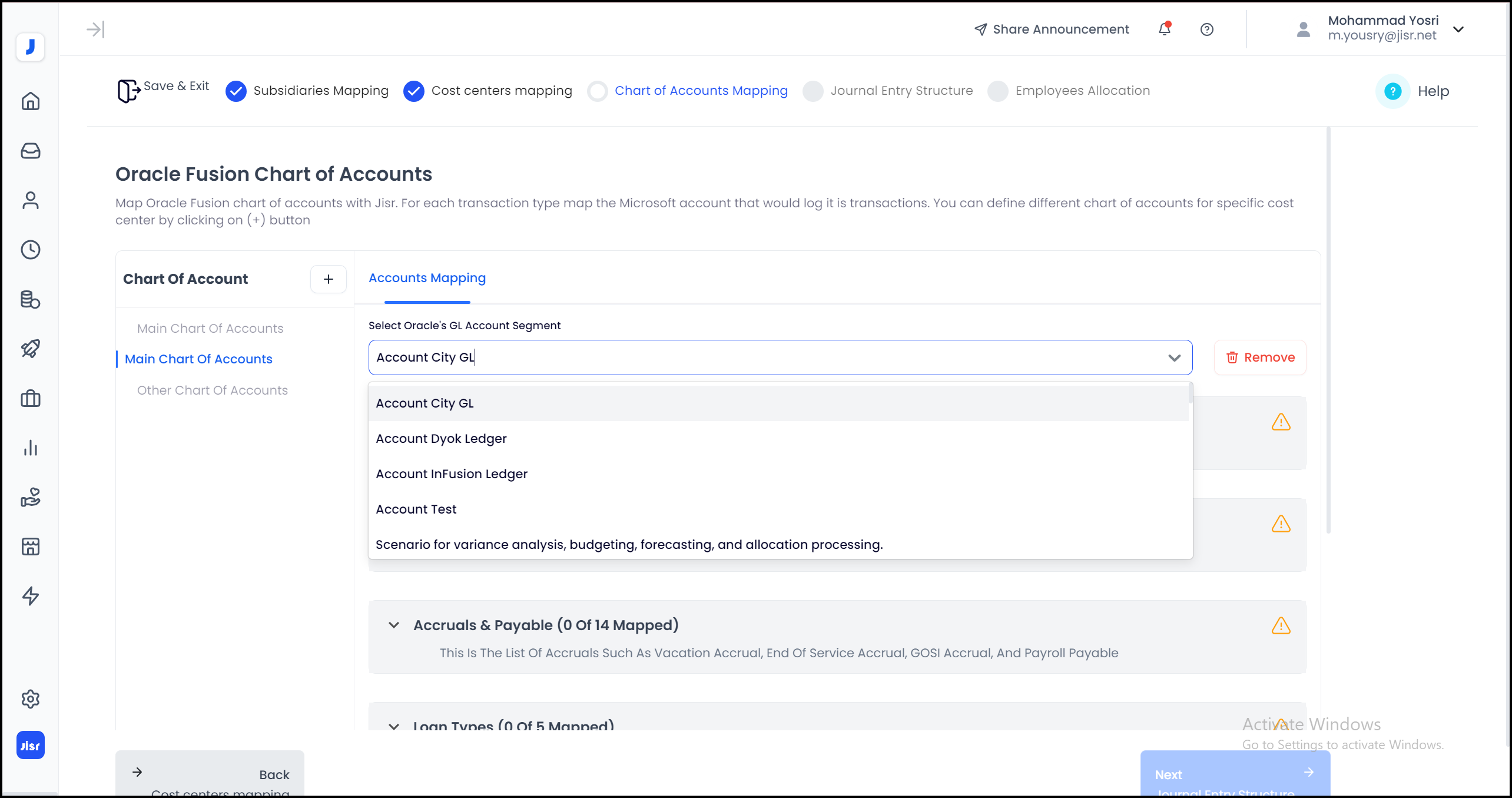Select the Journal Entry Structure step circle
The image size is (1512, 798).
pos(813,91)
